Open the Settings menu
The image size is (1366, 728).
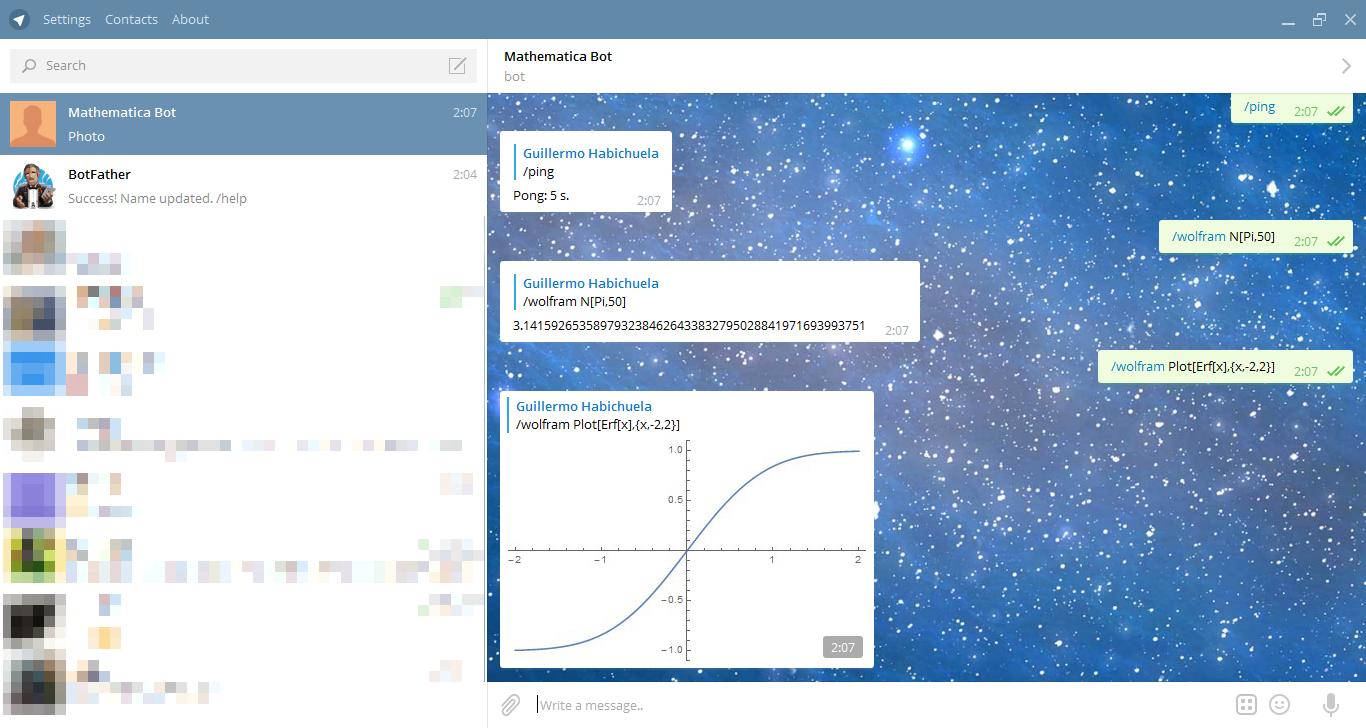pos(67,19)
